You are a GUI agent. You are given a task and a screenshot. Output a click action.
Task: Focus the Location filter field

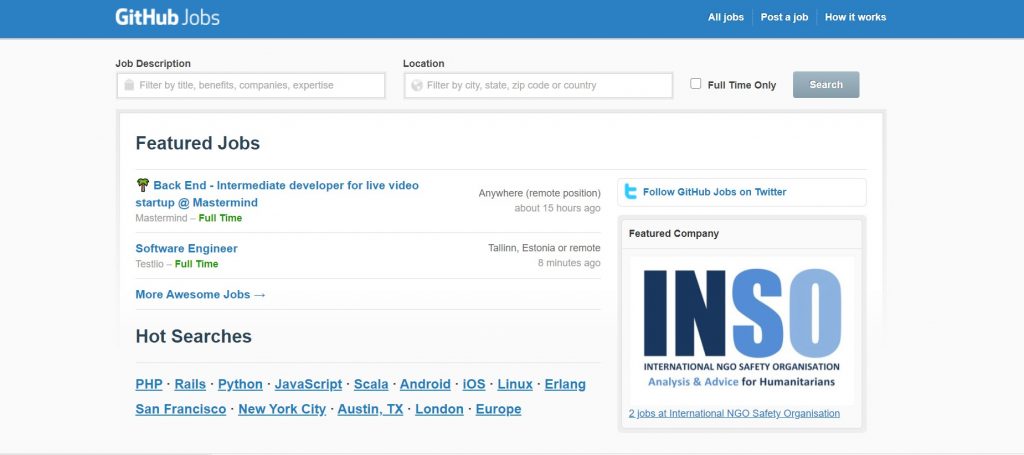pyautogui.click(x=538, y=86)
